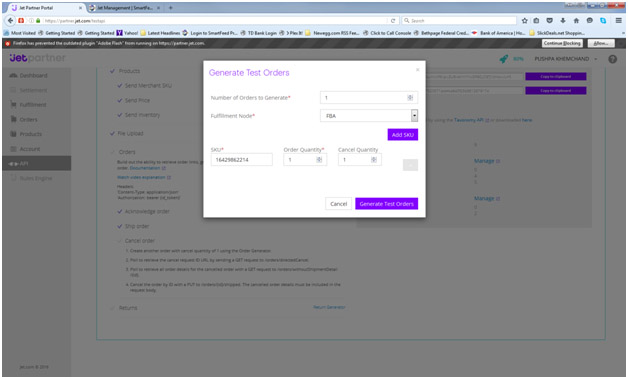Image resolution: width=628 pixels, height=379 pixels.
Task: Open a new browser tab
Action: [170, 8]
